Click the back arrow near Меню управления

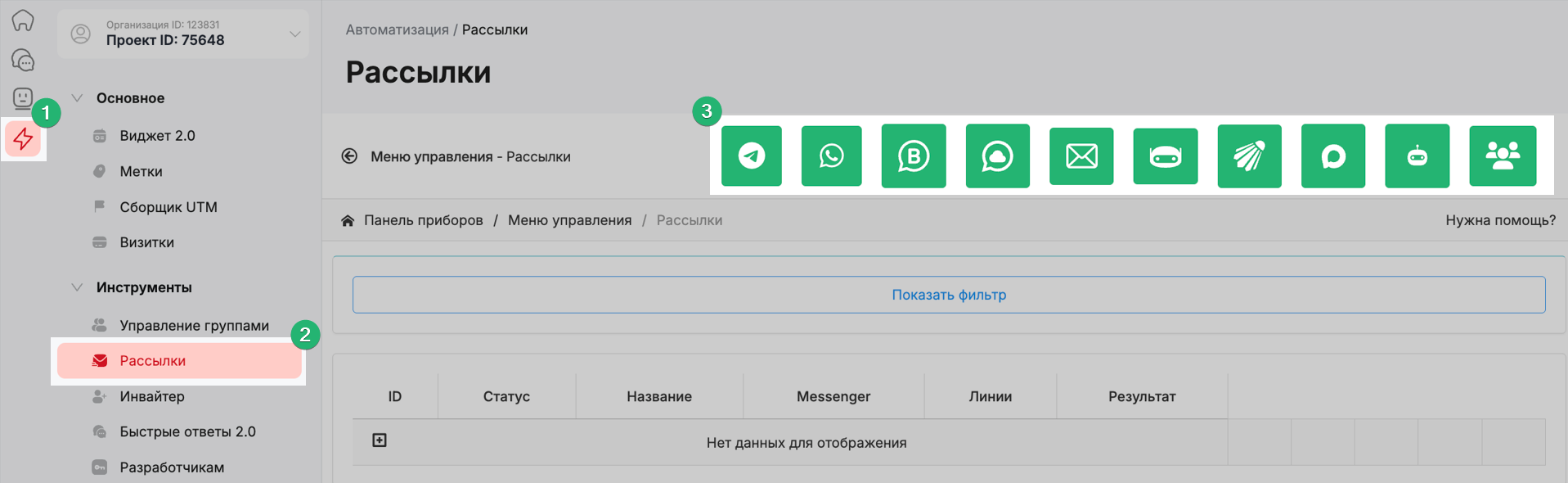click(349, 156)
